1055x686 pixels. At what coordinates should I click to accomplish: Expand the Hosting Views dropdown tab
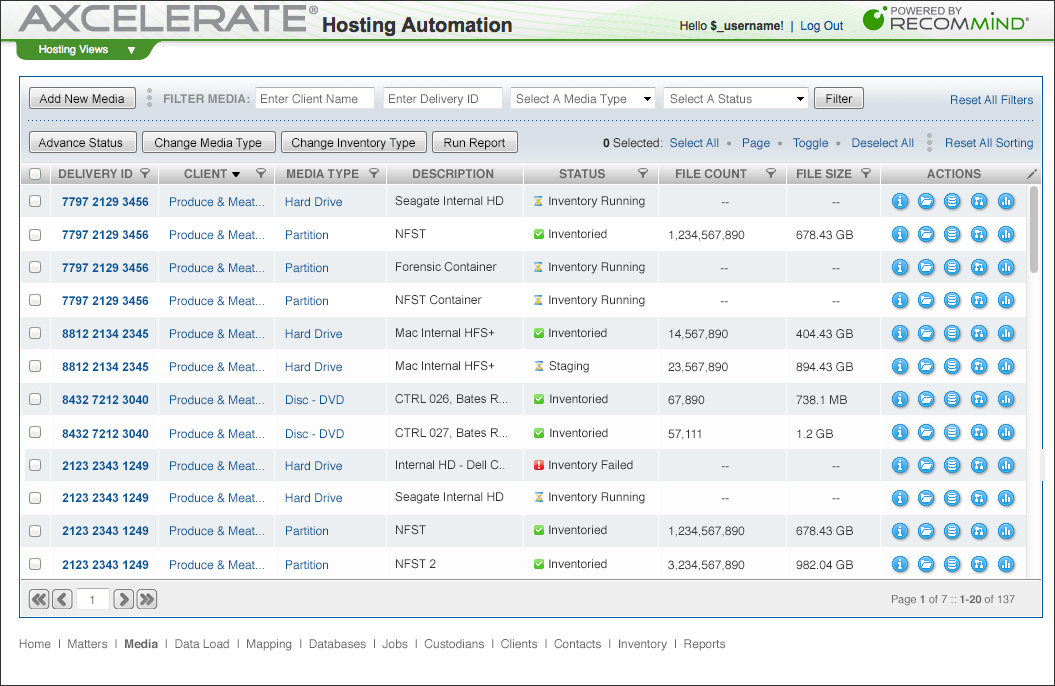[87, 50]
